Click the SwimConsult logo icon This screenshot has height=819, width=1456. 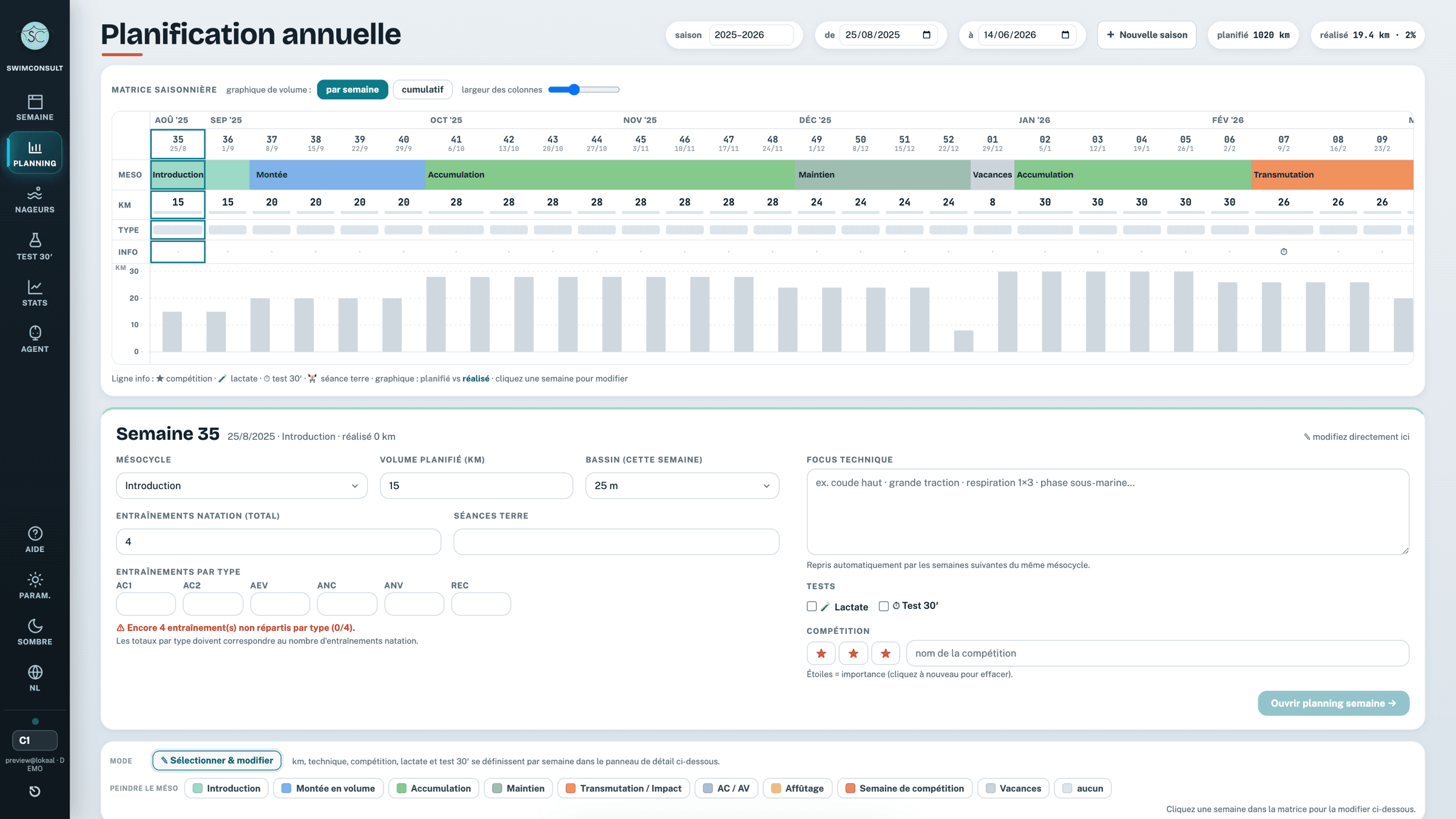coord(35,36)
